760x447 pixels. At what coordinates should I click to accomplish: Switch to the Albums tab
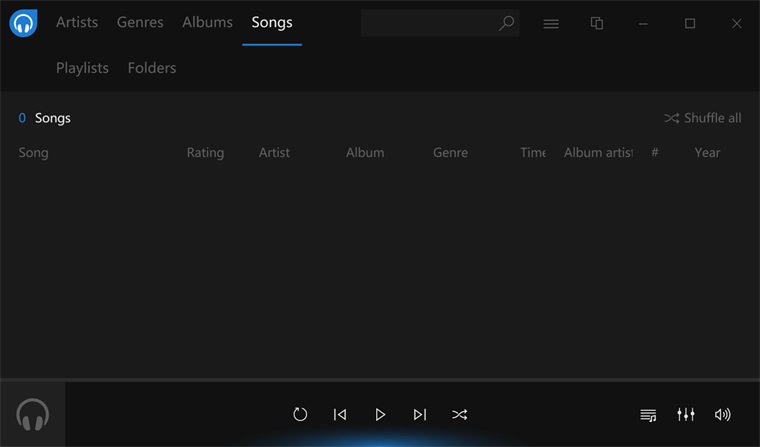tap(207, 22)
